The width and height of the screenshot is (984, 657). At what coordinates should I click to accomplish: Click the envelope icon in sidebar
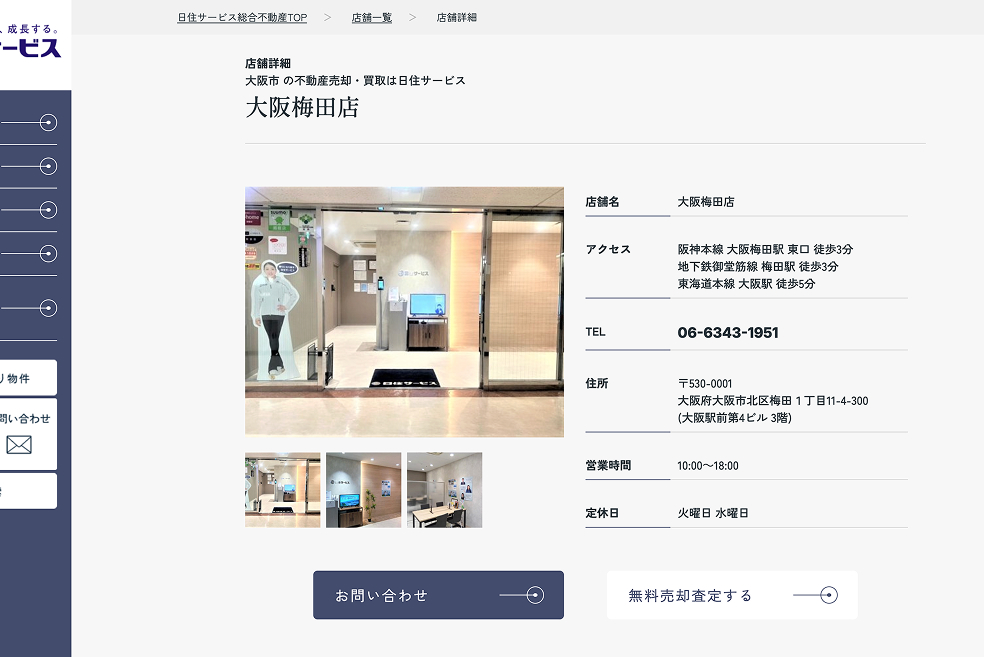click(19, 445)
